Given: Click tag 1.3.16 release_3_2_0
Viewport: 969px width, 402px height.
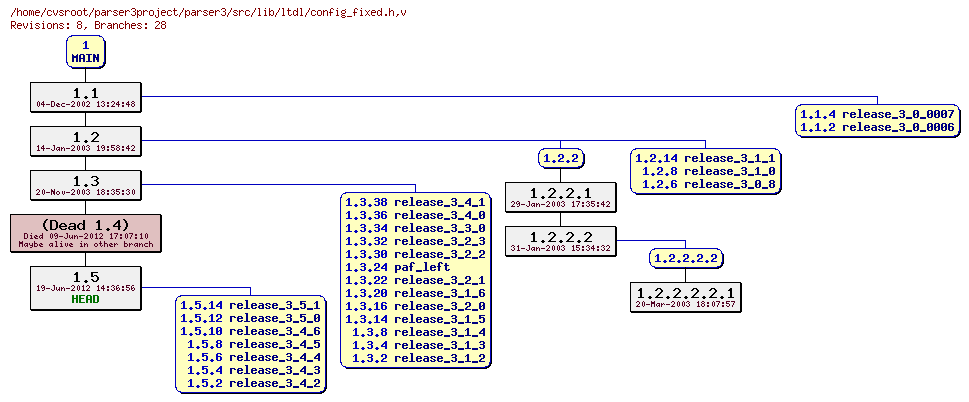Looking at the screenshot, I should click(415, 306).
